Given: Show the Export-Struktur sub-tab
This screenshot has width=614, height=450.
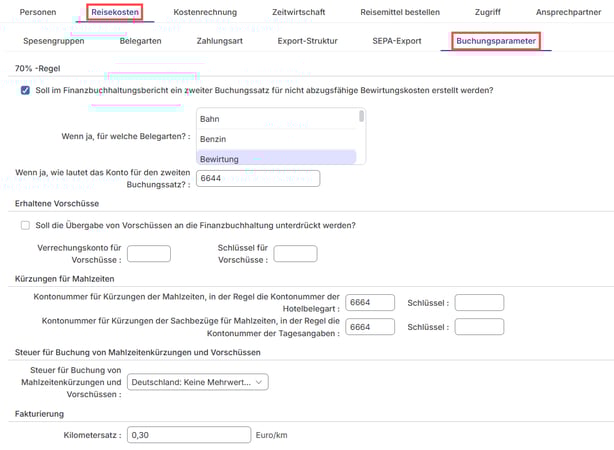Looking at the screenshot, I should [x=307, y=41].
